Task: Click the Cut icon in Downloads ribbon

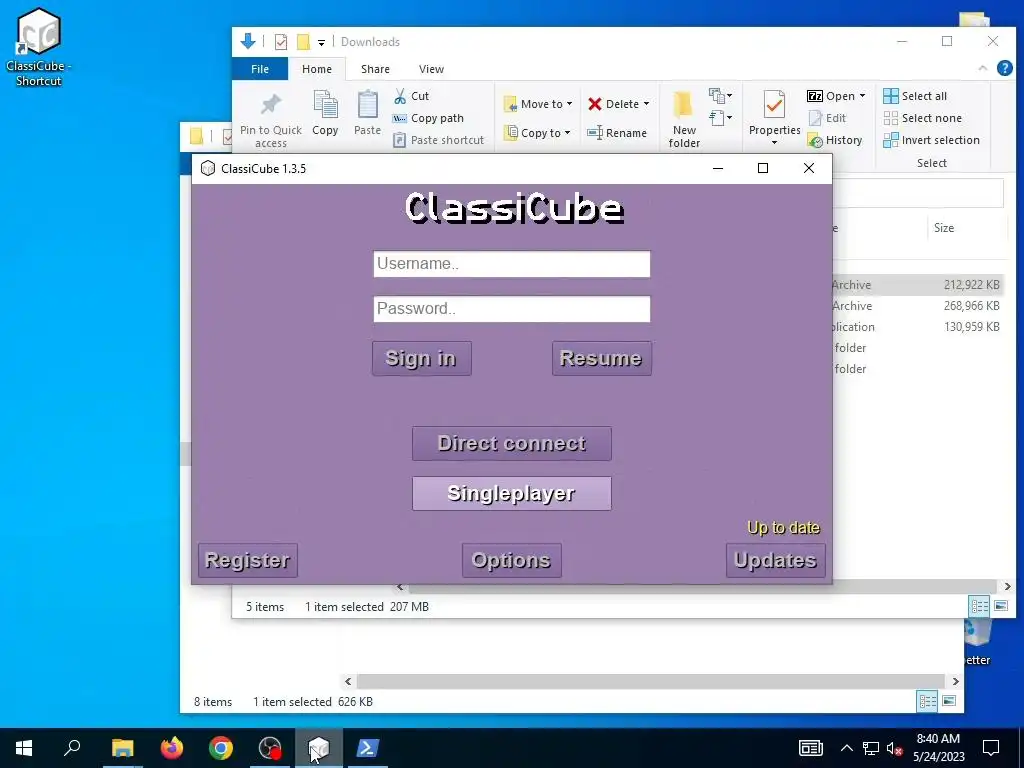Action: pyautogui.click(x=400, y=97)
